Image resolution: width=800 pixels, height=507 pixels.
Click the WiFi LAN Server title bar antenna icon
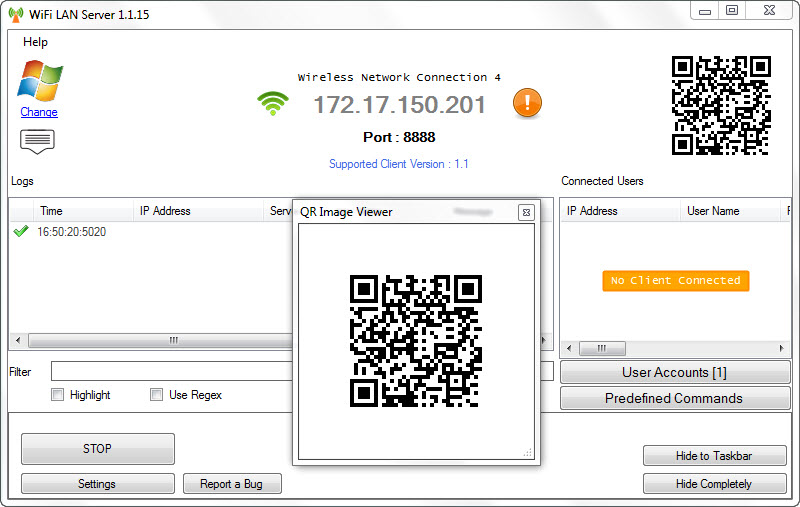(x=16, y=14)
